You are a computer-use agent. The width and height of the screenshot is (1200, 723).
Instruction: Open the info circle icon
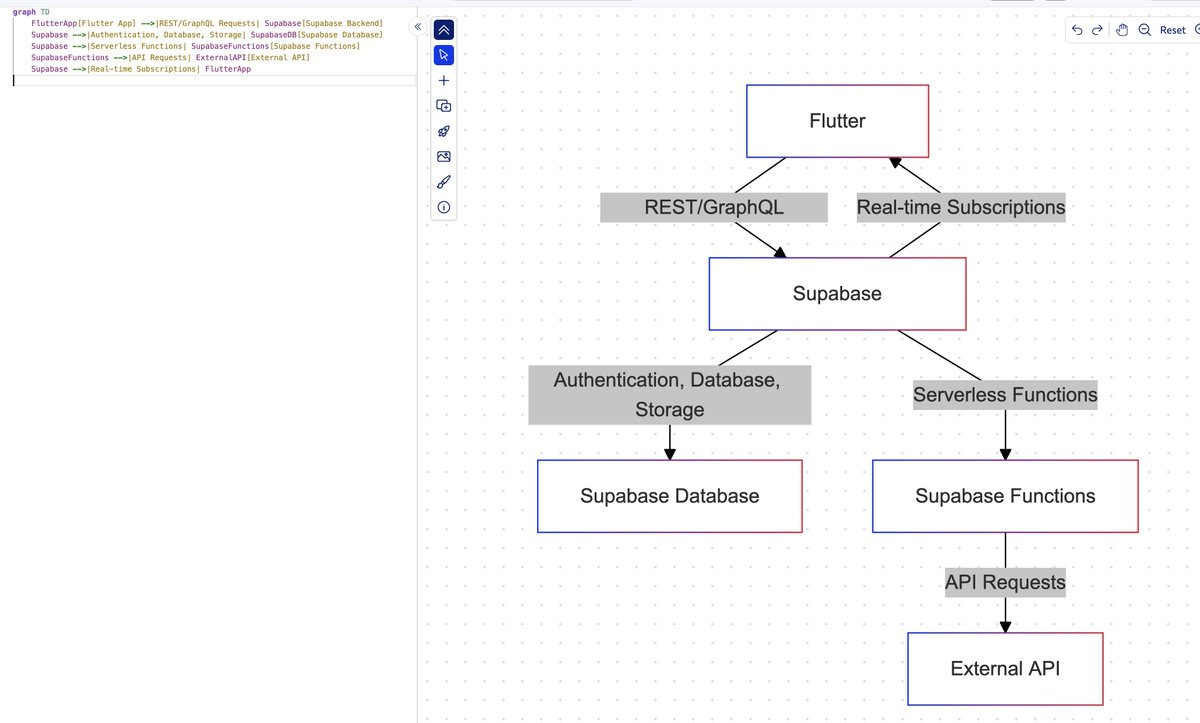click(444, 207)
